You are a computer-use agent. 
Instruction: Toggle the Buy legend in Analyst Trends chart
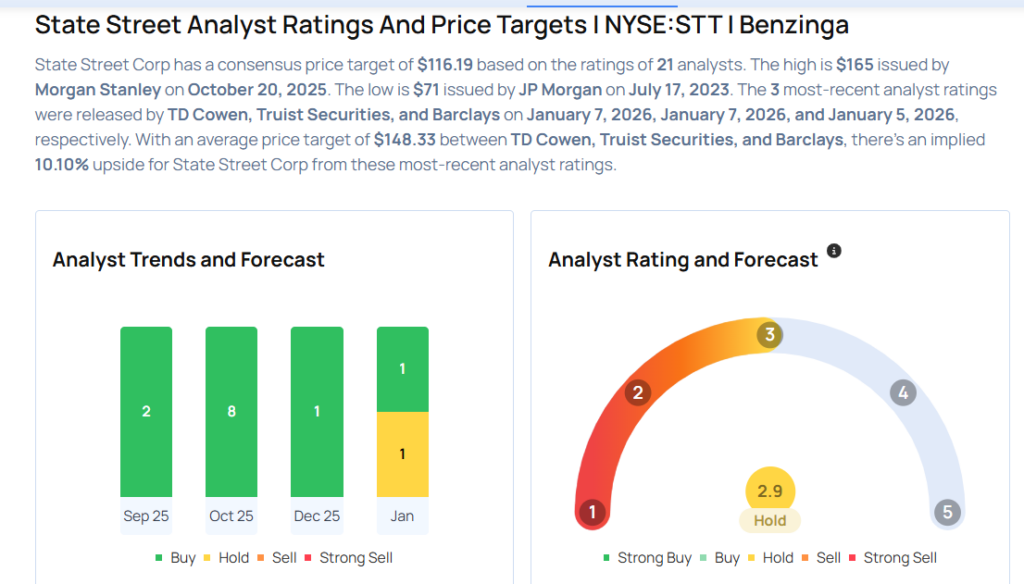[177, 558]
